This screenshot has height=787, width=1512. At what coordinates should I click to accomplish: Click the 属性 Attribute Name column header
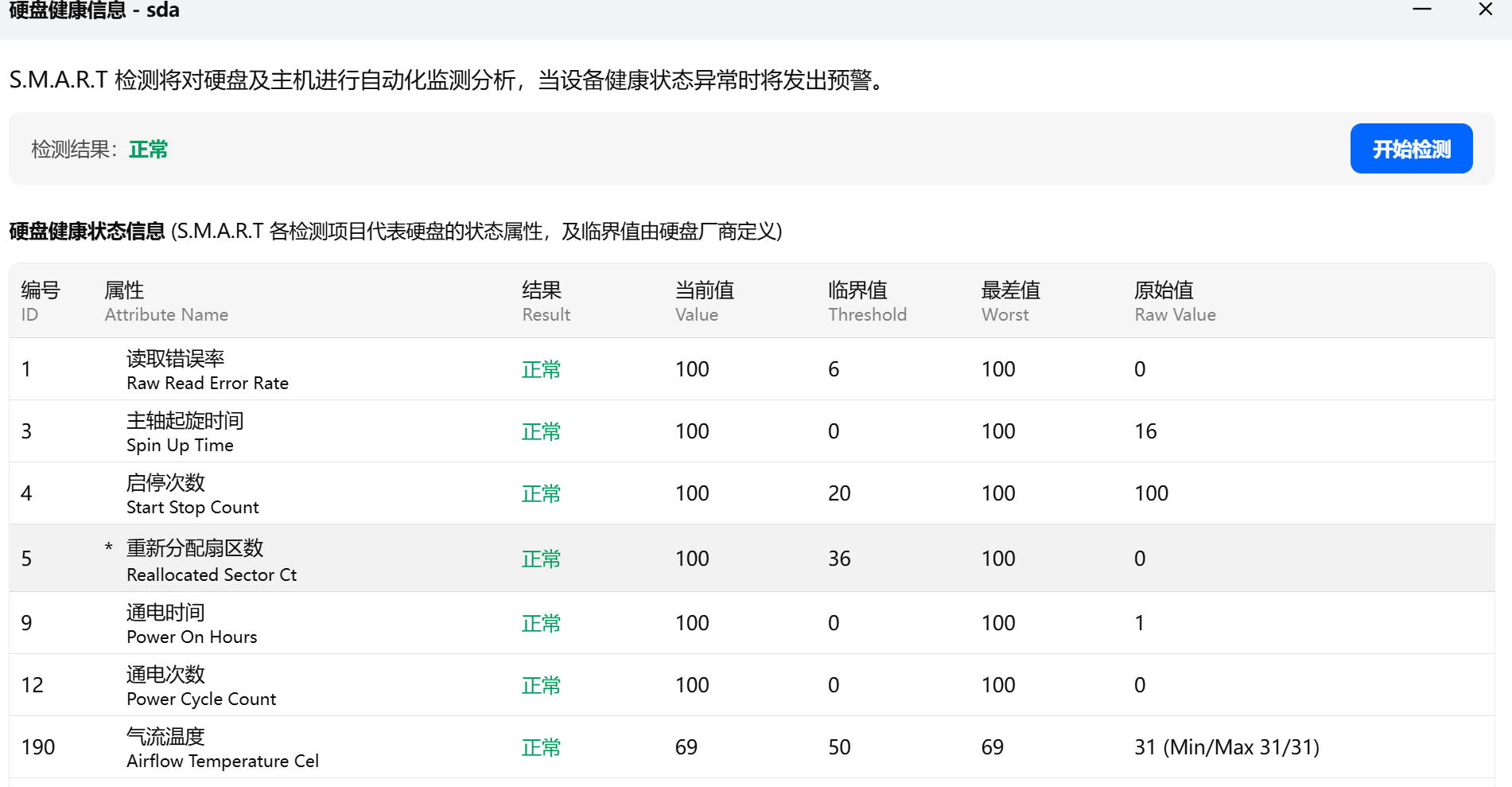click(x=165, y=301)
